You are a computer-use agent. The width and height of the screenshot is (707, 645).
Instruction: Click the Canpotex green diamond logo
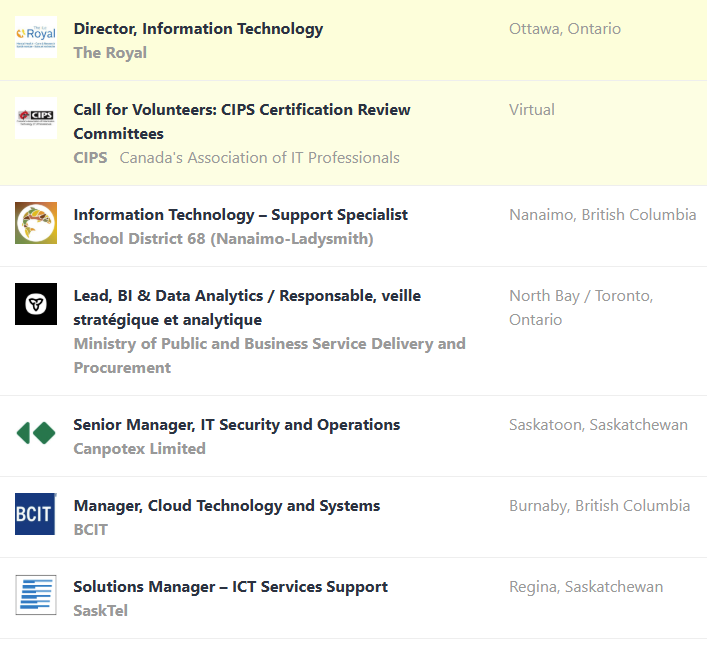36,433
